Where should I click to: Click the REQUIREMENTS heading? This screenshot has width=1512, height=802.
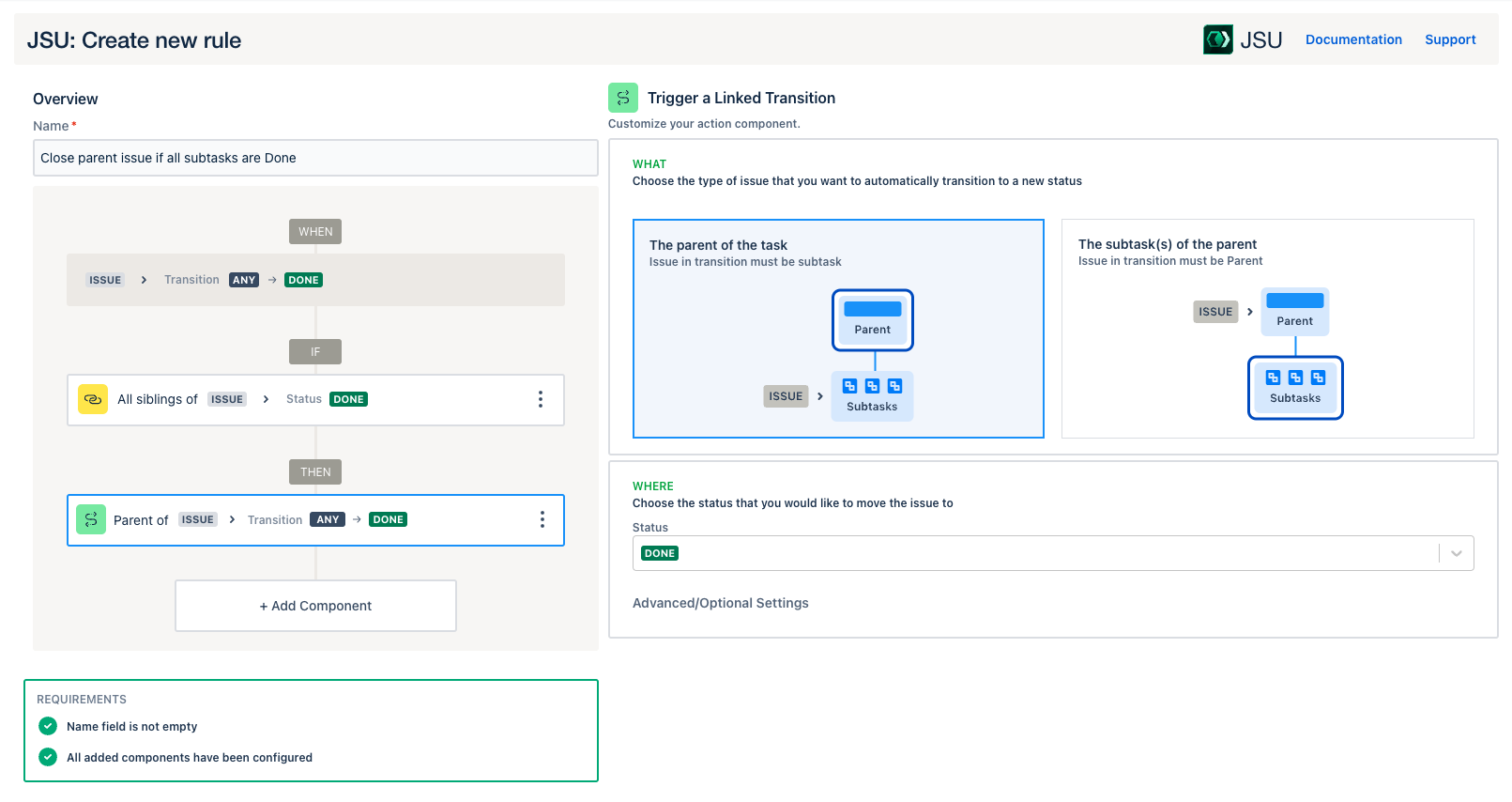(82, 700)
